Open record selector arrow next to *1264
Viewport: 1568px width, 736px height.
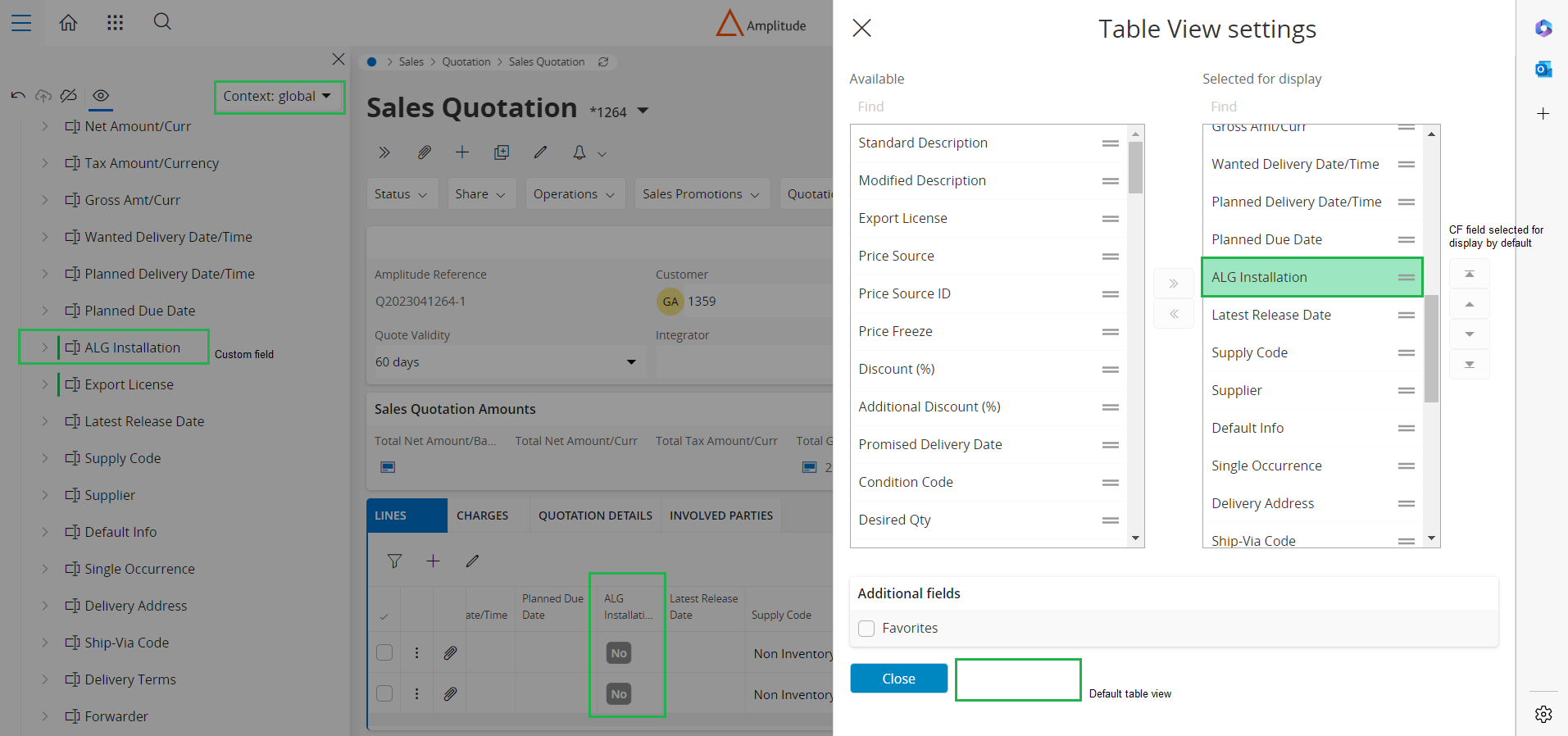643,111
